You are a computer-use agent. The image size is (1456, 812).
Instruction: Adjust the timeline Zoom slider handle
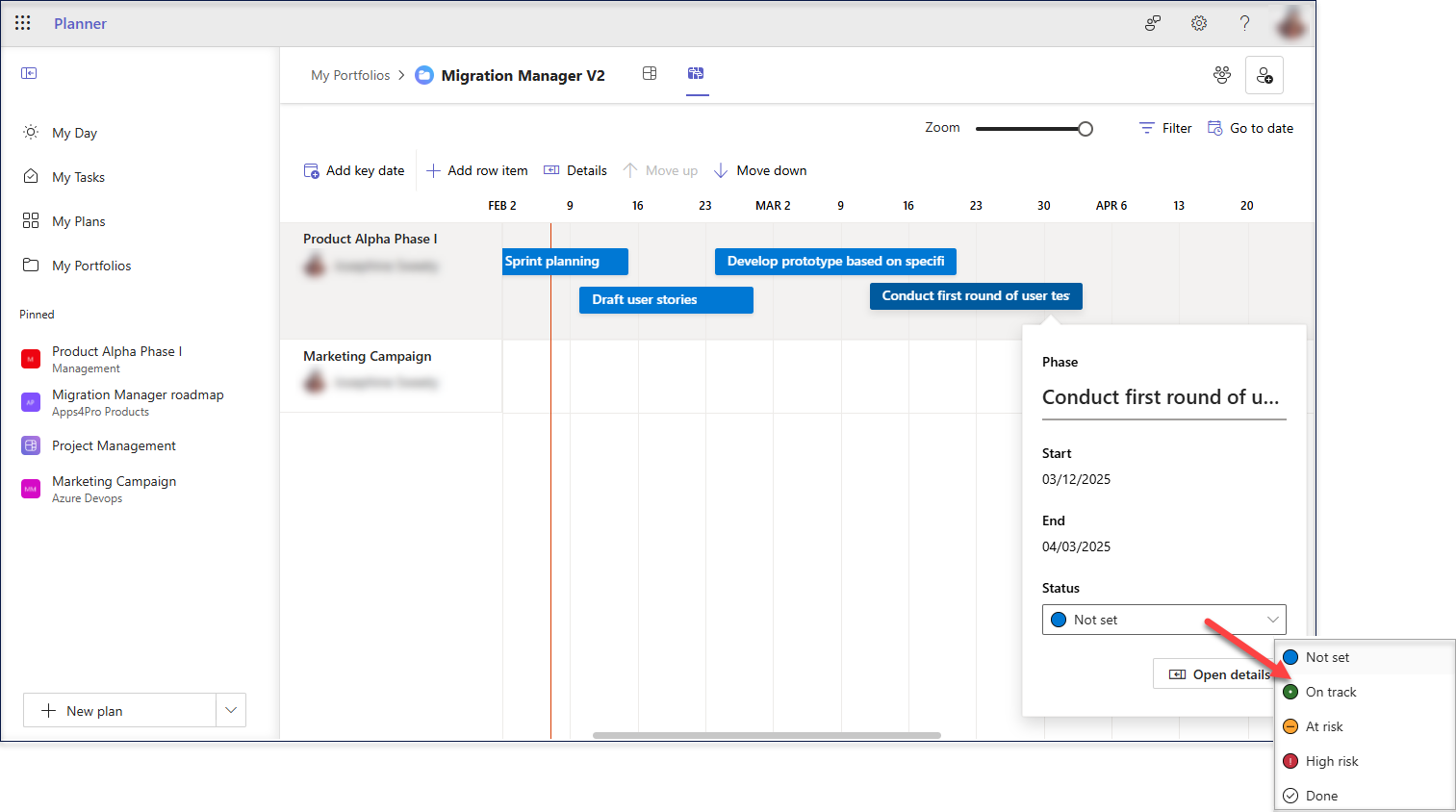(x=1086, y=127)
